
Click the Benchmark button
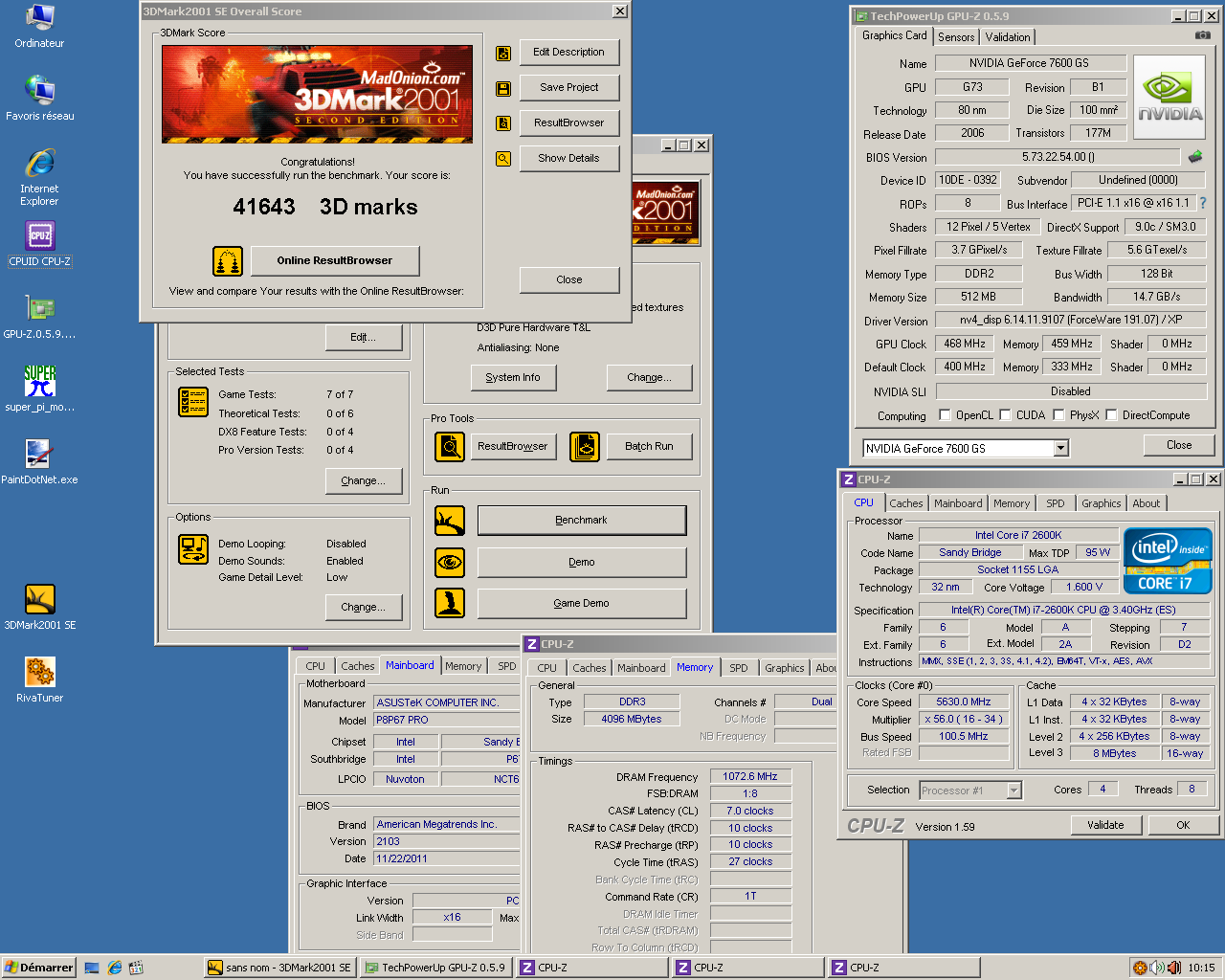[582, 521]
